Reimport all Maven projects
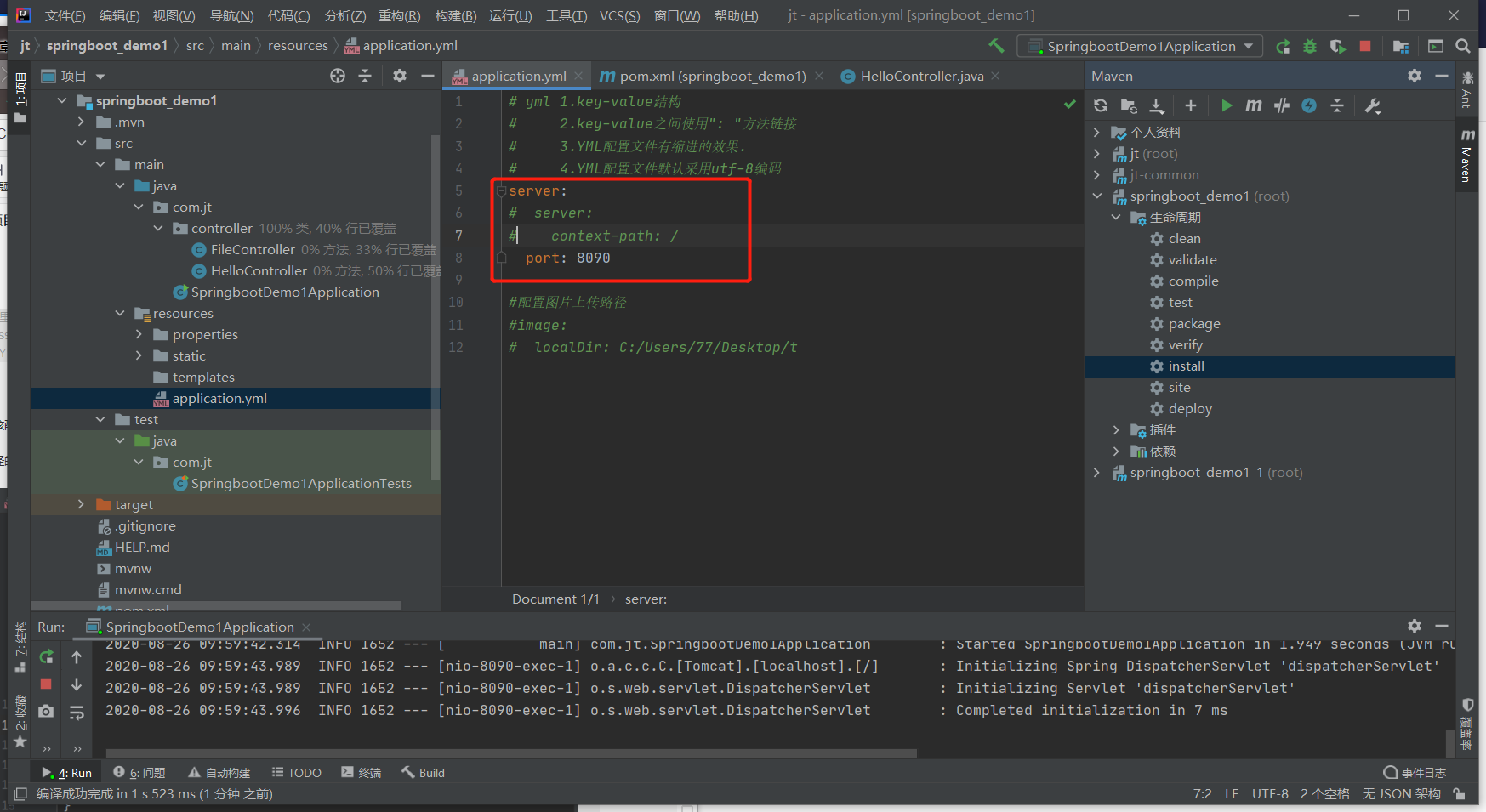Screen dimensions: 1486x812 (1101, 105)
